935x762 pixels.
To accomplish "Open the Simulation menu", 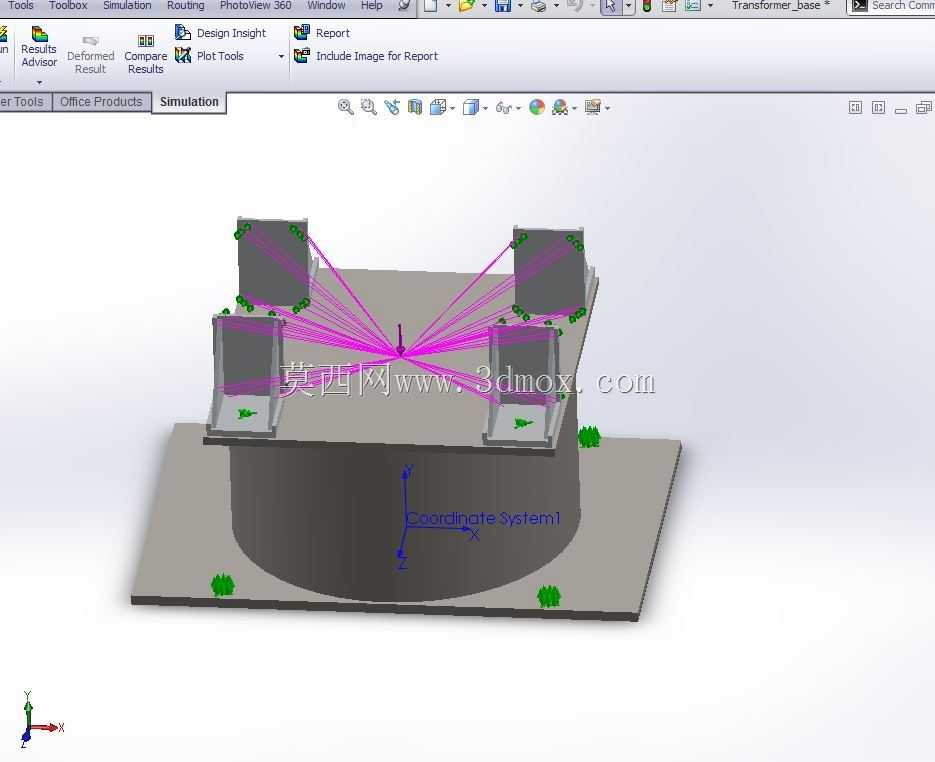I will [127, 5].
